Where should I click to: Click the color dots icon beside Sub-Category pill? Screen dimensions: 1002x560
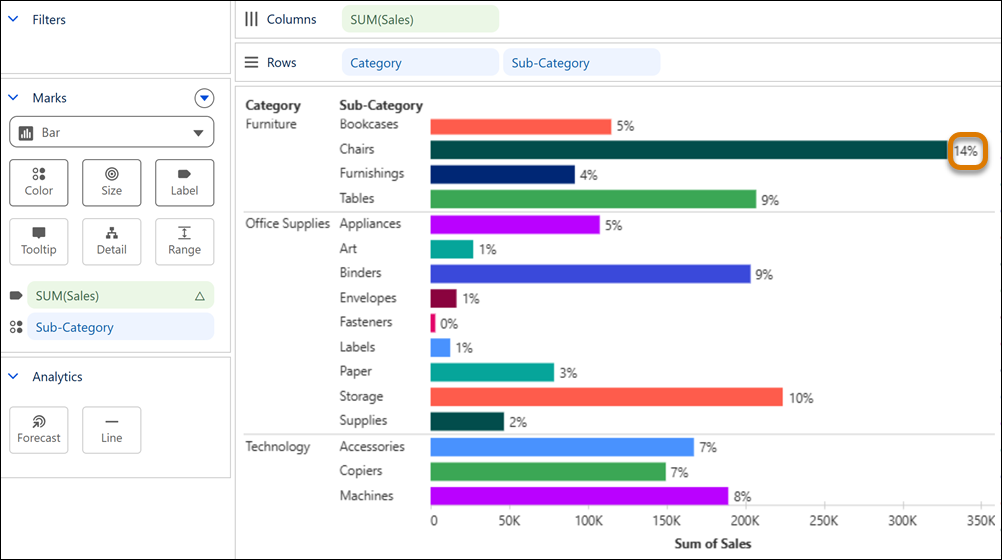(16, 327)
